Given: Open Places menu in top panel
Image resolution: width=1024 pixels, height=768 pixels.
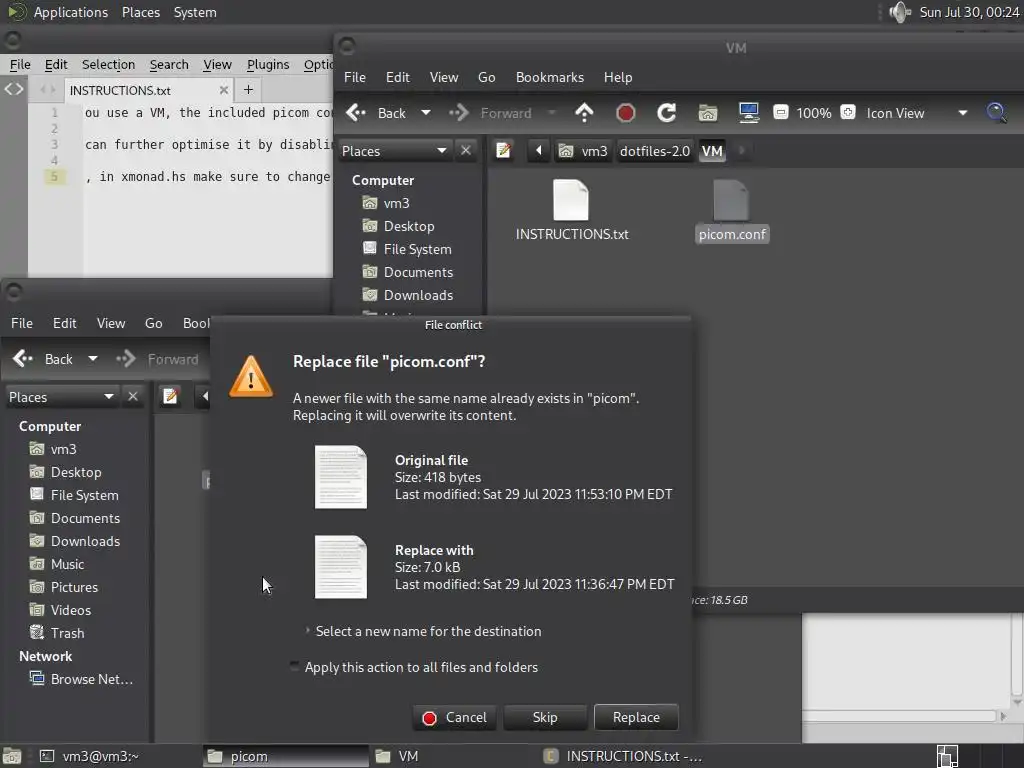Looking at the screenshot, I should point(141,12).
